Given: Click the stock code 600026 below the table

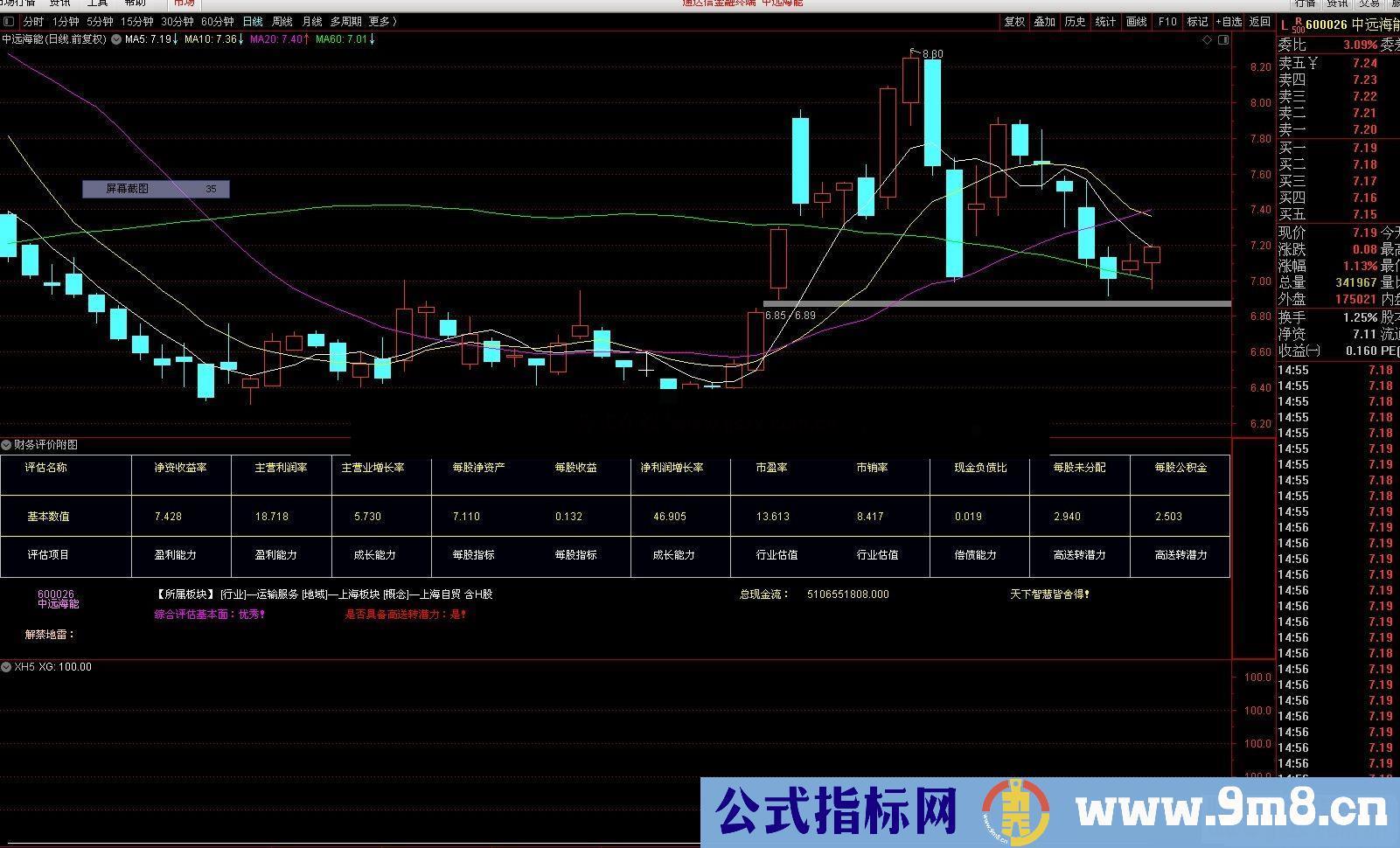Looking at the screenshot, I should tap(56, 594).
